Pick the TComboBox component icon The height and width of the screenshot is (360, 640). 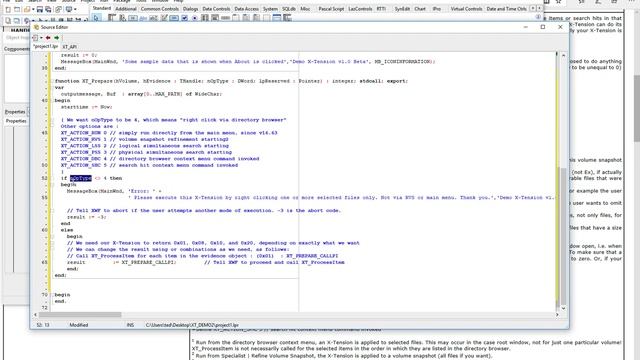tap(215, 18)
